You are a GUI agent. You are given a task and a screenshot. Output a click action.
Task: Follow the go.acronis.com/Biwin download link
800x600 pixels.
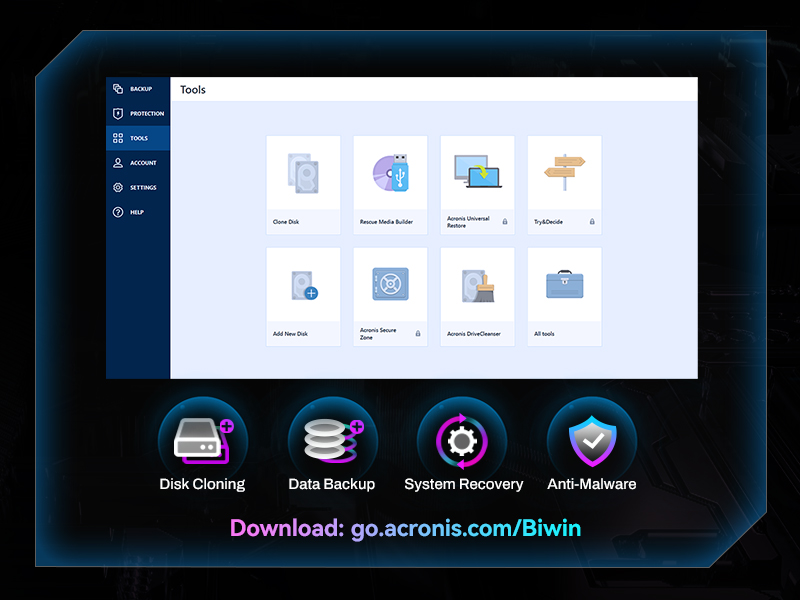[x=466, y=529]
